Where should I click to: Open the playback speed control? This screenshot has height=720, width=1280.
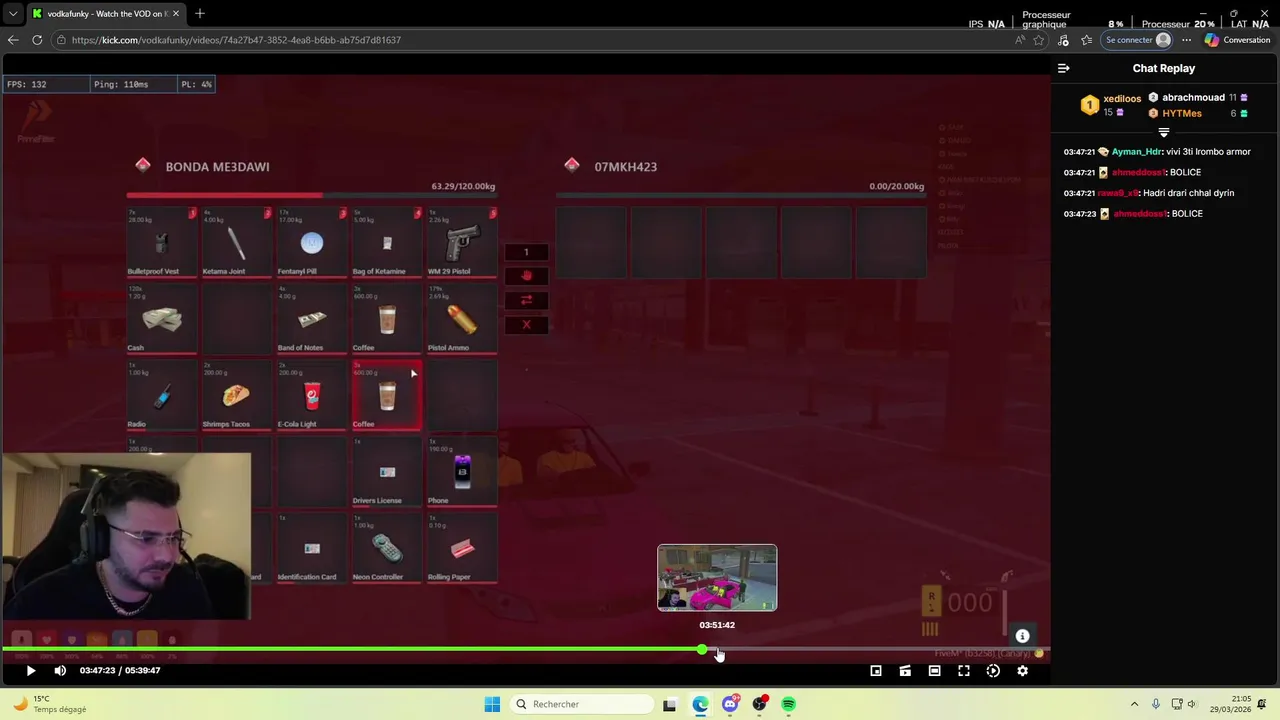click(x=993, y=671)
